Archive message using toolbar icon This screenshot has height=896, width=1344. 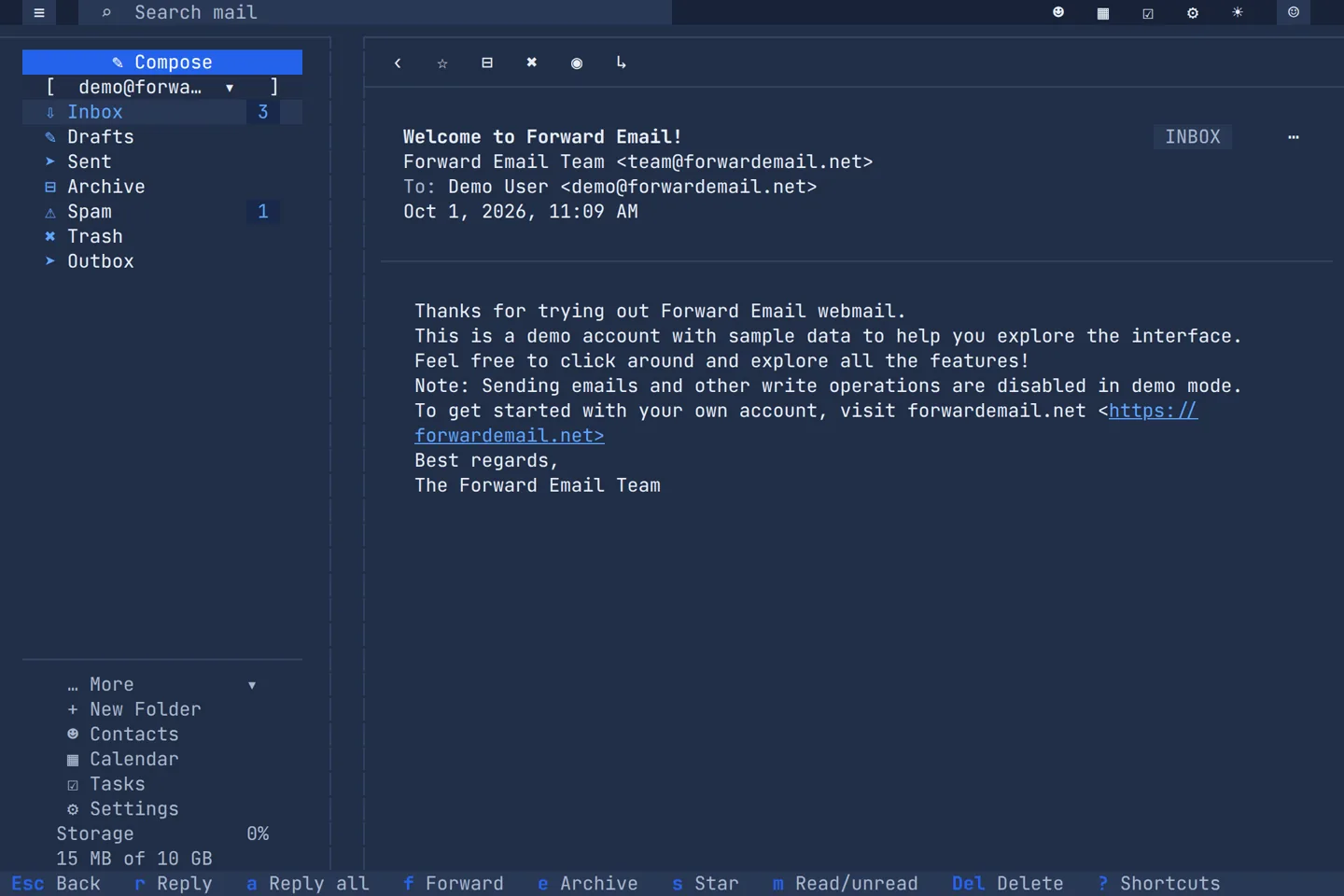click(487, 63)
